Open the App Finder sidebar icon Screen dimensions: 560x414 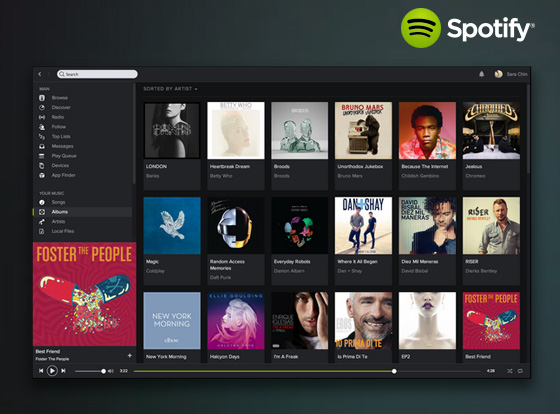[42, 175]
